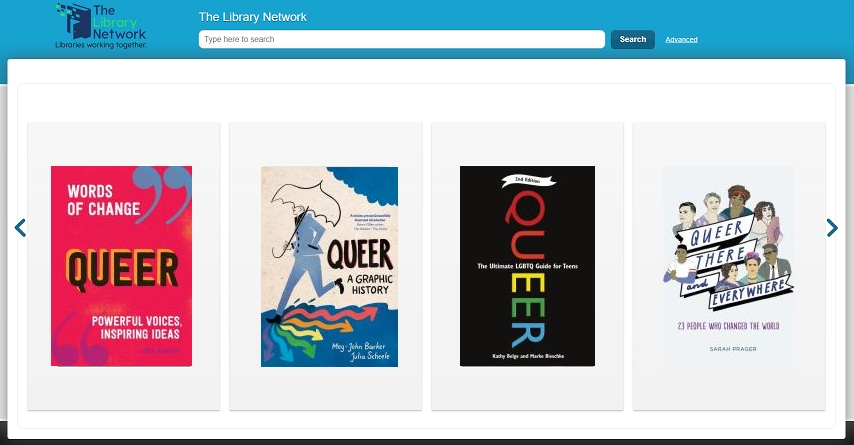Click the Search button
The height and width of the screenshot is (445, 854).
click(632, 39)
